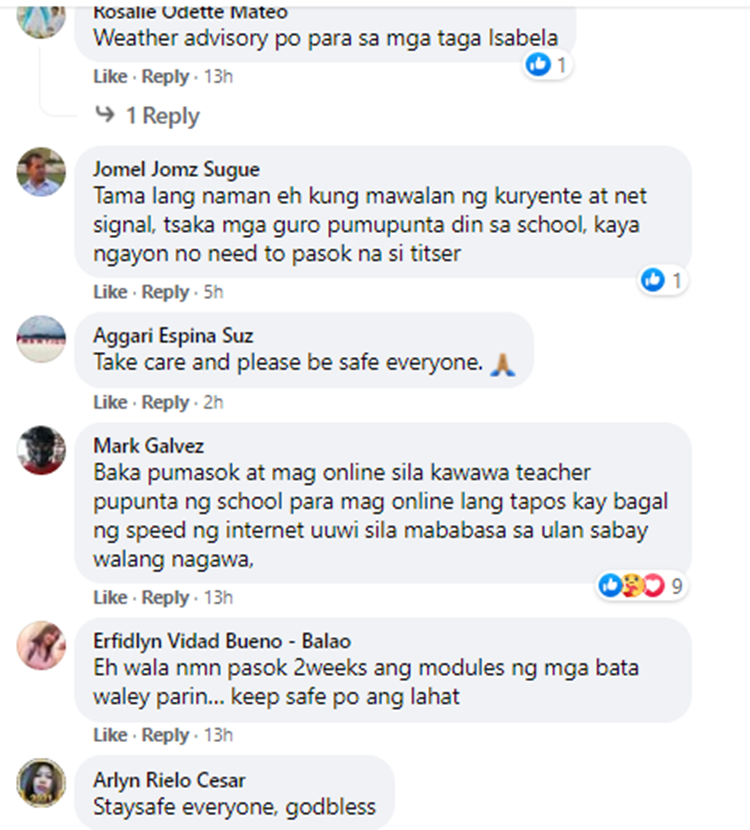Reply to Erfidlyn Vidad Bueno's comment
750x830 pixels.
pyautogui.click(x=165, y=735)
